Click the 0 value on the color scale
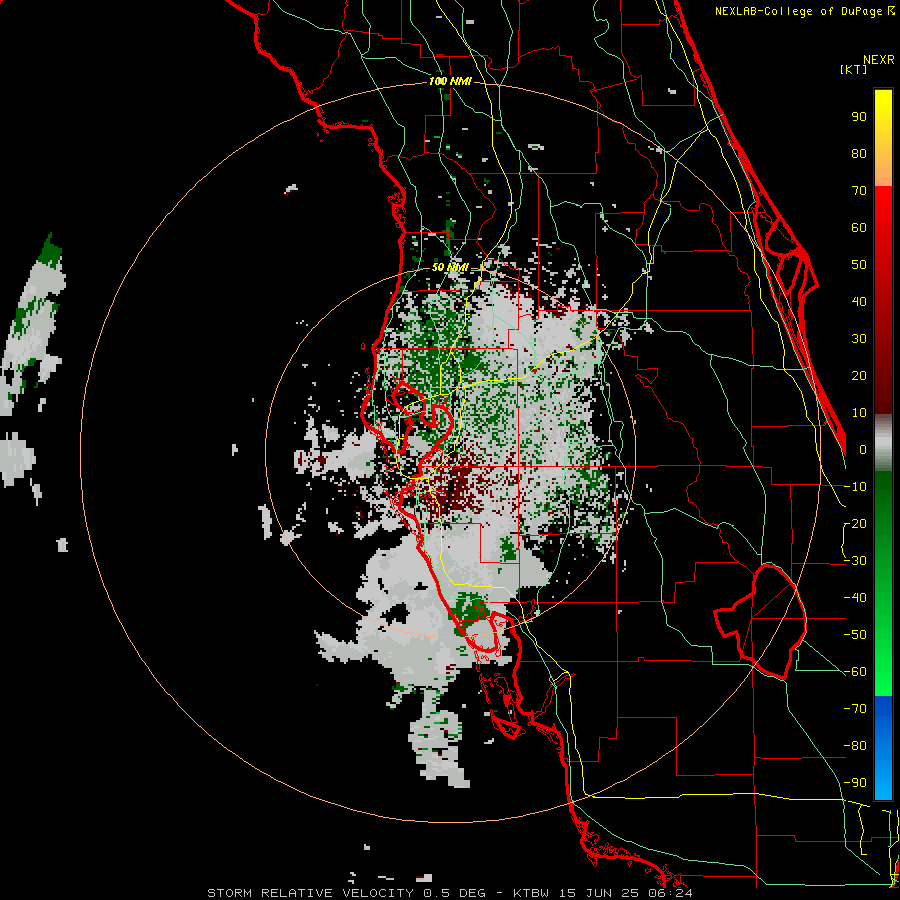The height and width of the screenshot is (900, 900). (863, 449)
